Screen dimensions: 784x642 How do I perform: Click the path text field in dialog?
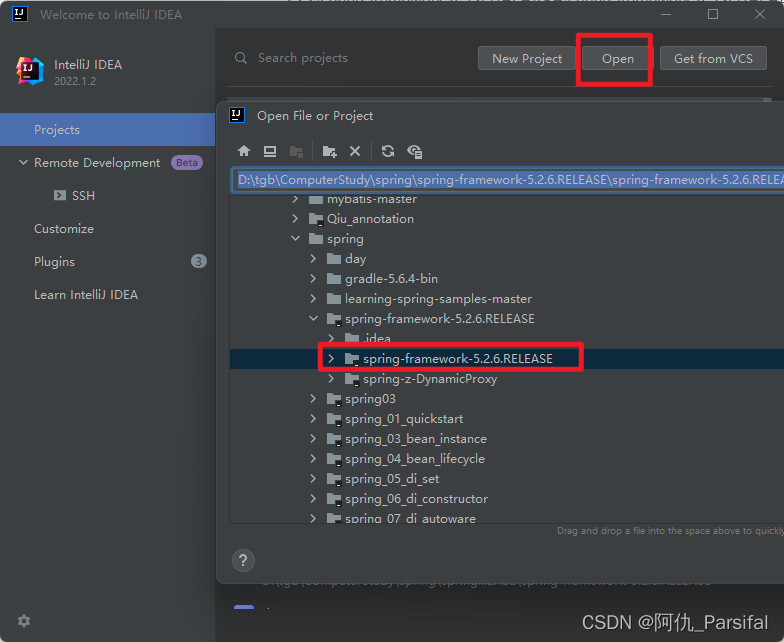tap(508, 180)
